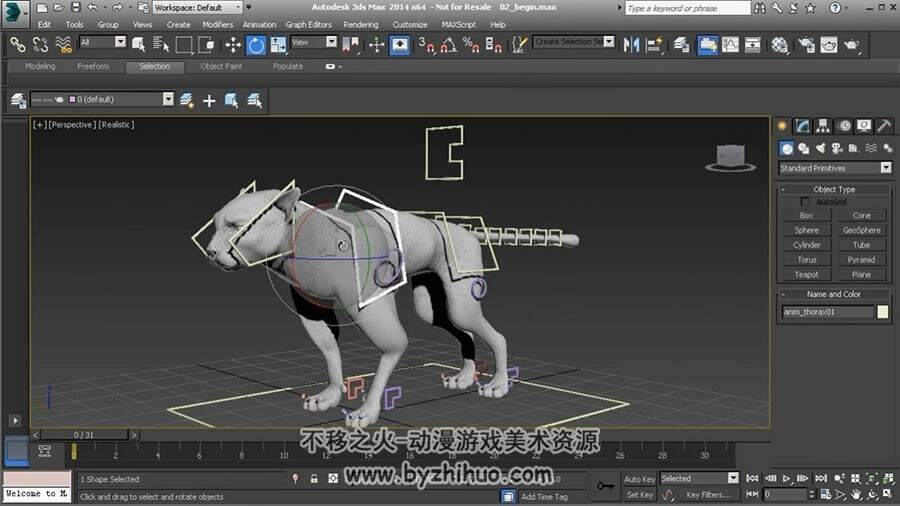Toggle the selection lock padlock

[x=314, y=478]
